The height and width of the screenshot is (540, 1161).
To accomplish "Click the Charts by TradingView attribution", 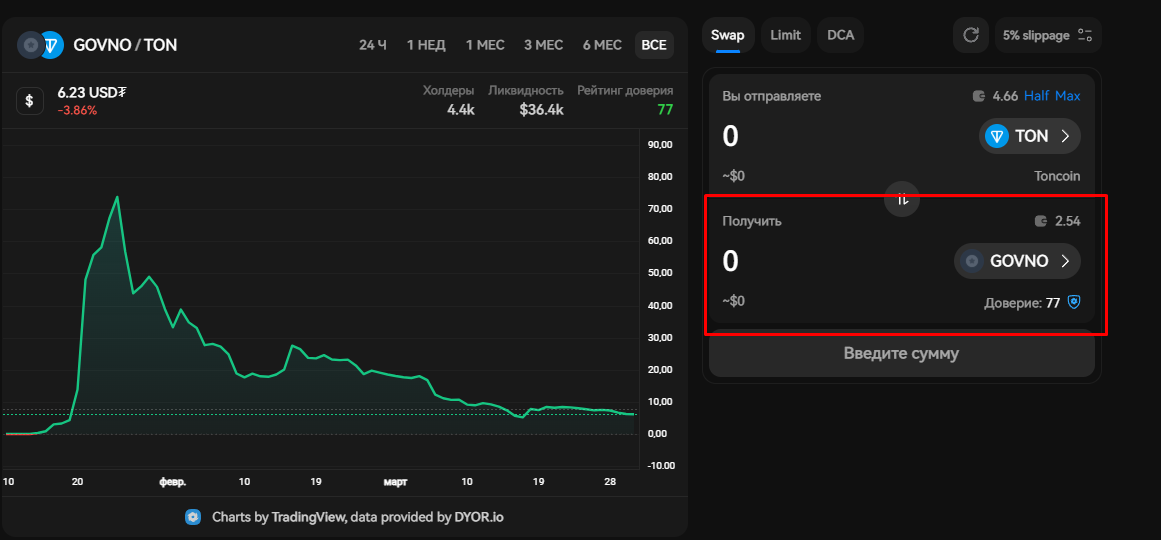I will click(x=358, y=516).
